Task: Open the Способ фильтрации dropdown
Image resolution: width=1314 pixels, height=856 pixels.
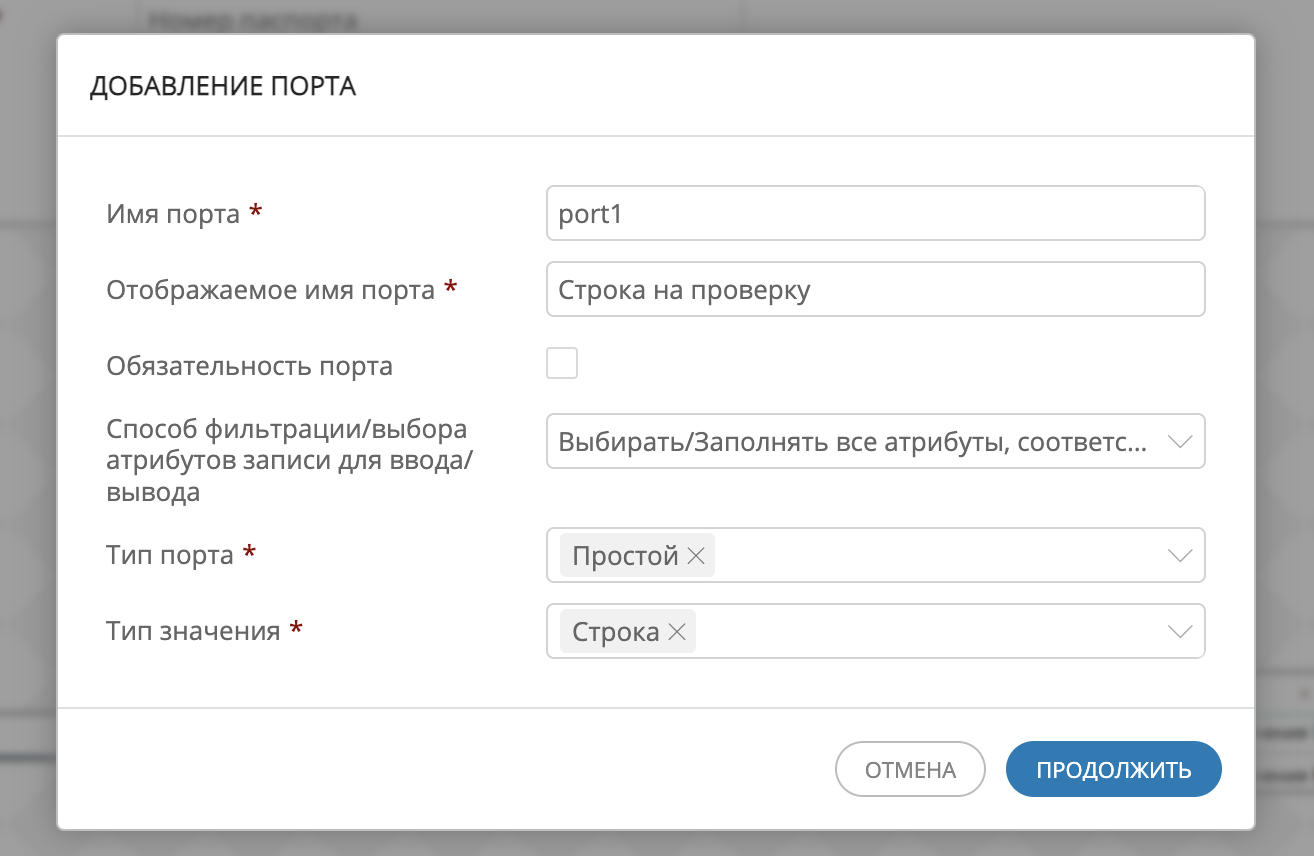Action: point(875,440)
